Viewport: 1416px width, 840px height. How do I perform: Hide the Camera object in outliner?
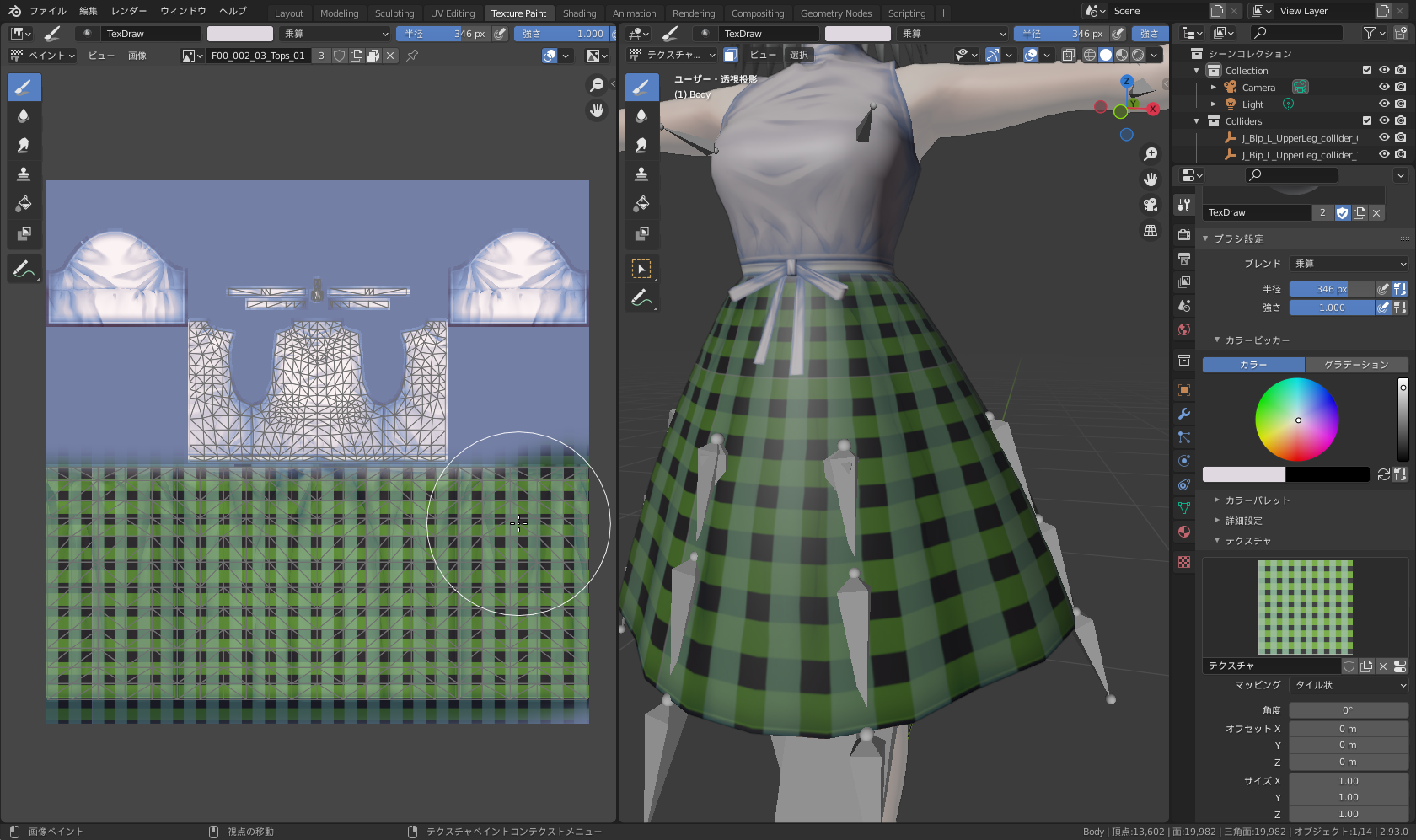pyautogui.click(x=1383, y=87)
